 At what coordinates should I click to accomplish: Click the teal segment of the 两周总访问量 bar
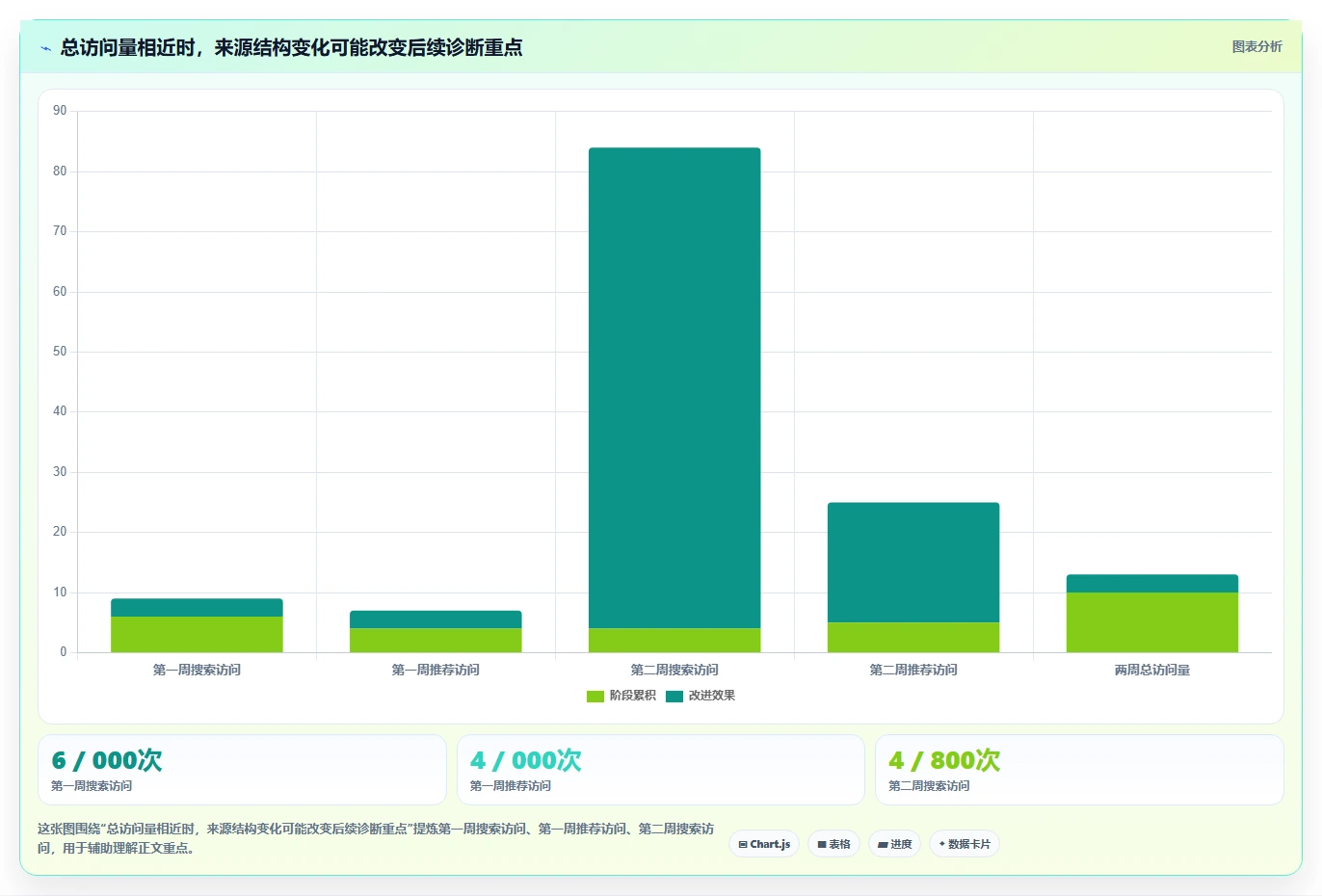pyautogui.click(x=1152, y=584)
